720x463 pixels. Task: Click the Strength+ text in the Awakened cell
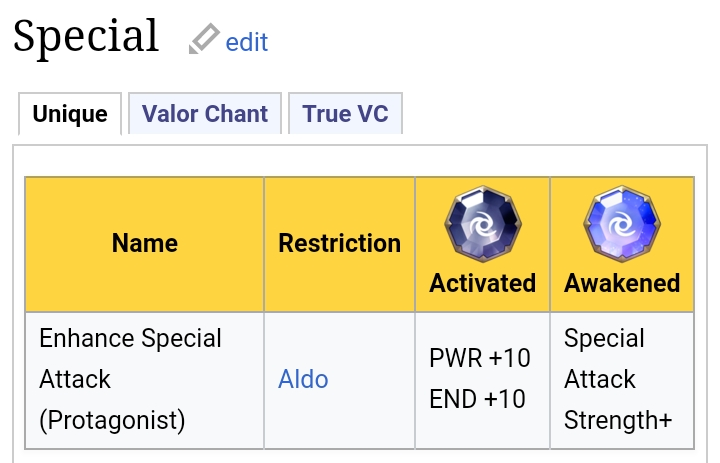618,420
